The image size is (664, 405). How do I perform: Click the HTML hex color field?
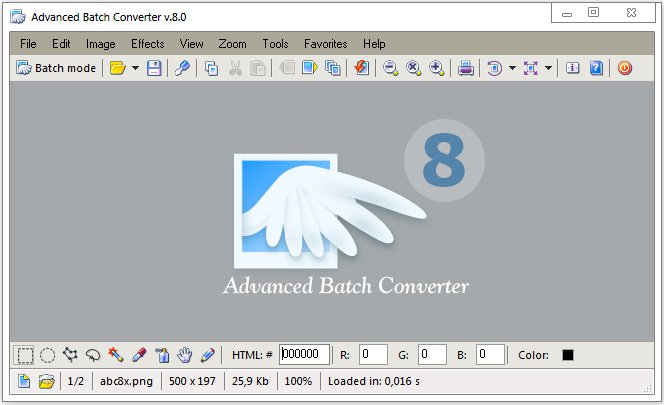coord(304,354)
